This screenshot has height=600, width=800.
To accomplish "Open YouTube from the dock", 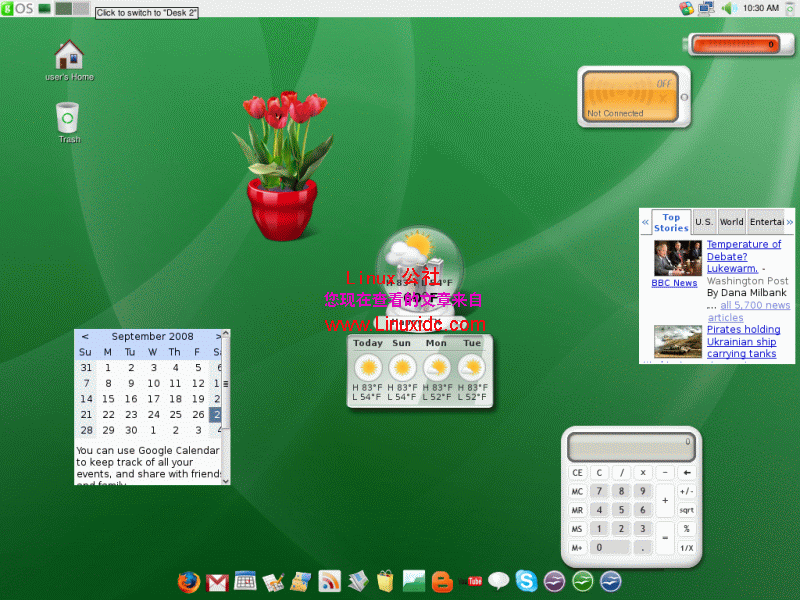I will [471, 580].
